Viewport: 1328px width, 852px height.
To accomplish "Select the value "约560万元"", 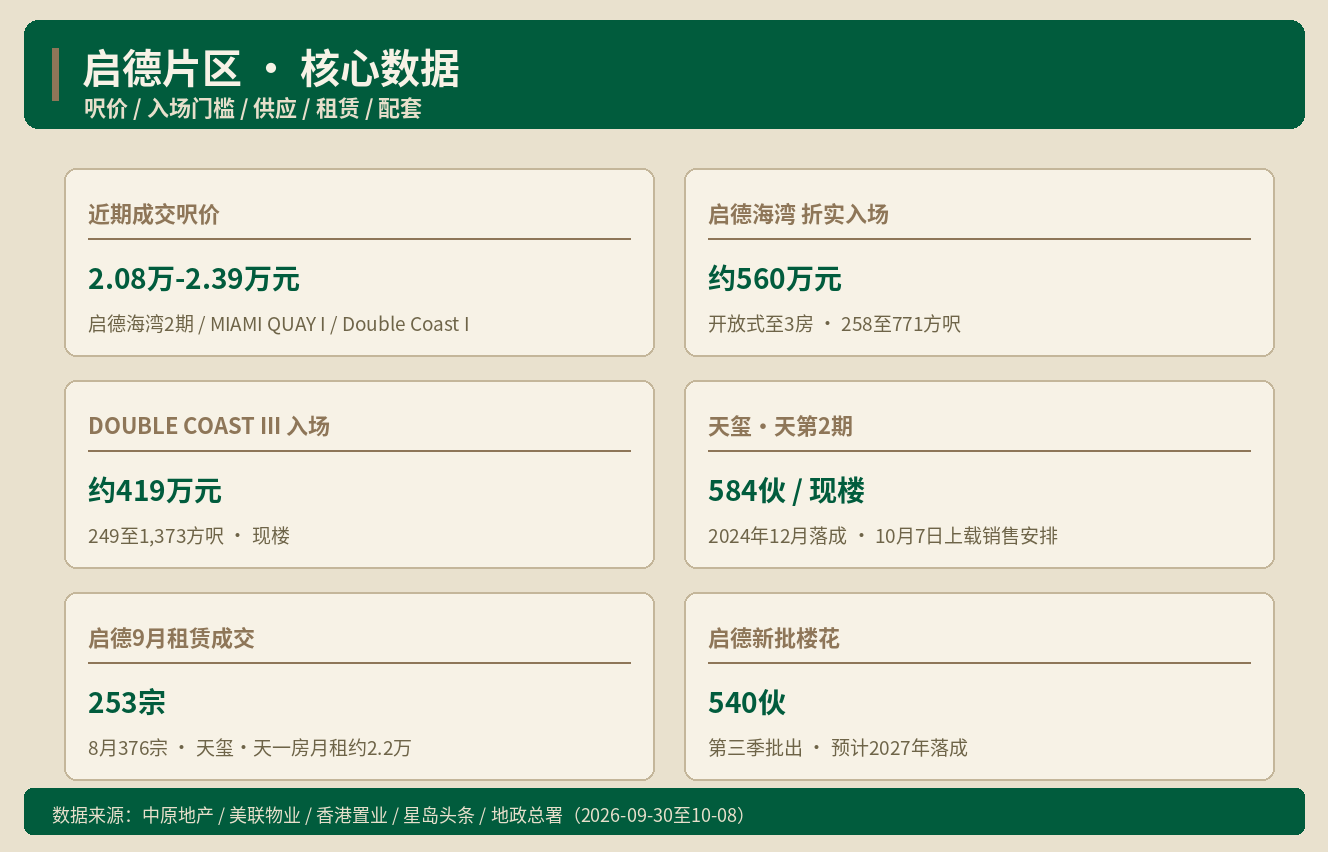I will [775, 279].
